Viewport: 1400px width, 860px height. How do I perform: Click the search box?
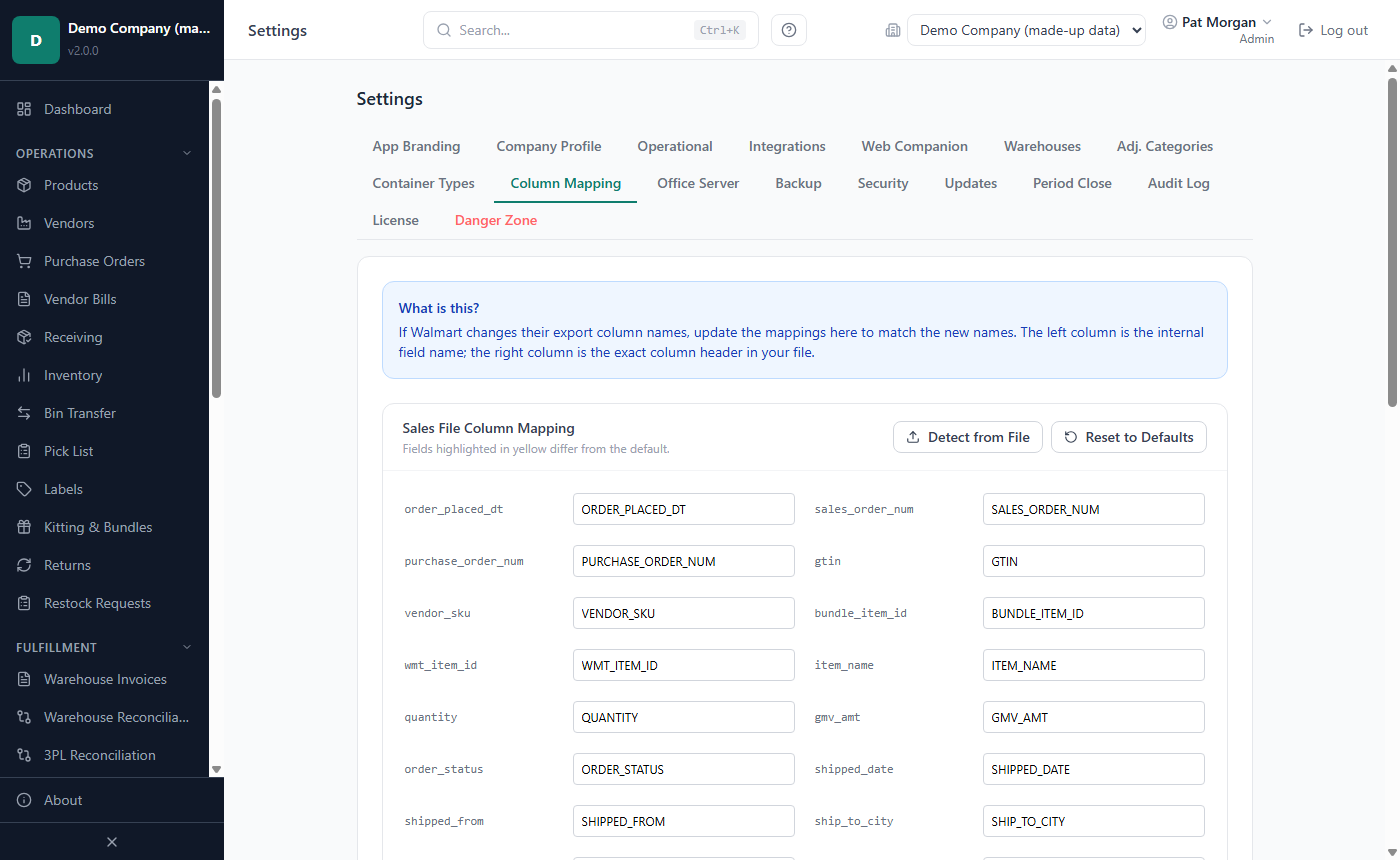pyautogui.click(x=591, y=30)
